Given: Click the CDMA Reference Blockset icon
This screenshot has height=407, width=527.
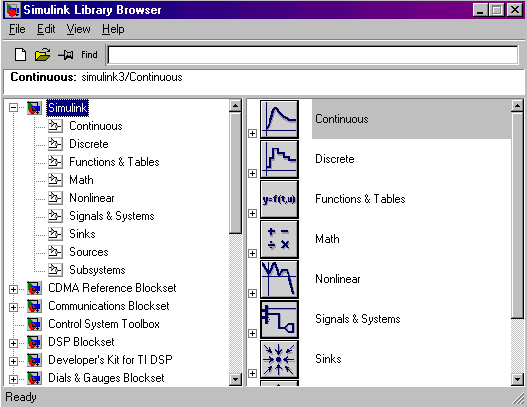Looking at the screenshot, I should coord(34,288).
